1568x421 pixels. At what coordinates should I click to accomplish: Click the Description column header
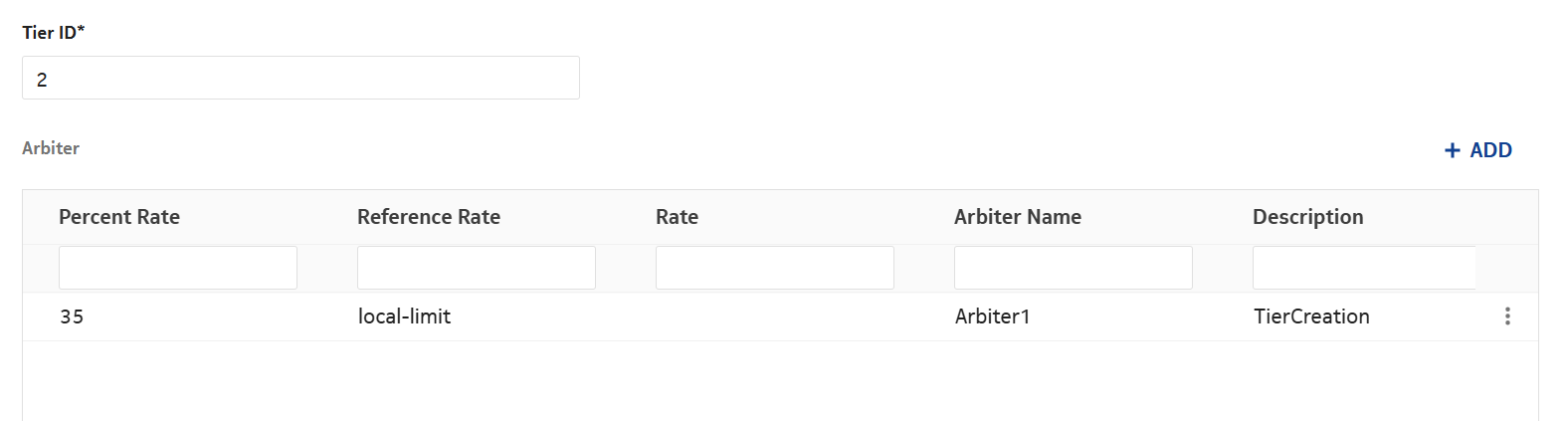(1307, 217)
